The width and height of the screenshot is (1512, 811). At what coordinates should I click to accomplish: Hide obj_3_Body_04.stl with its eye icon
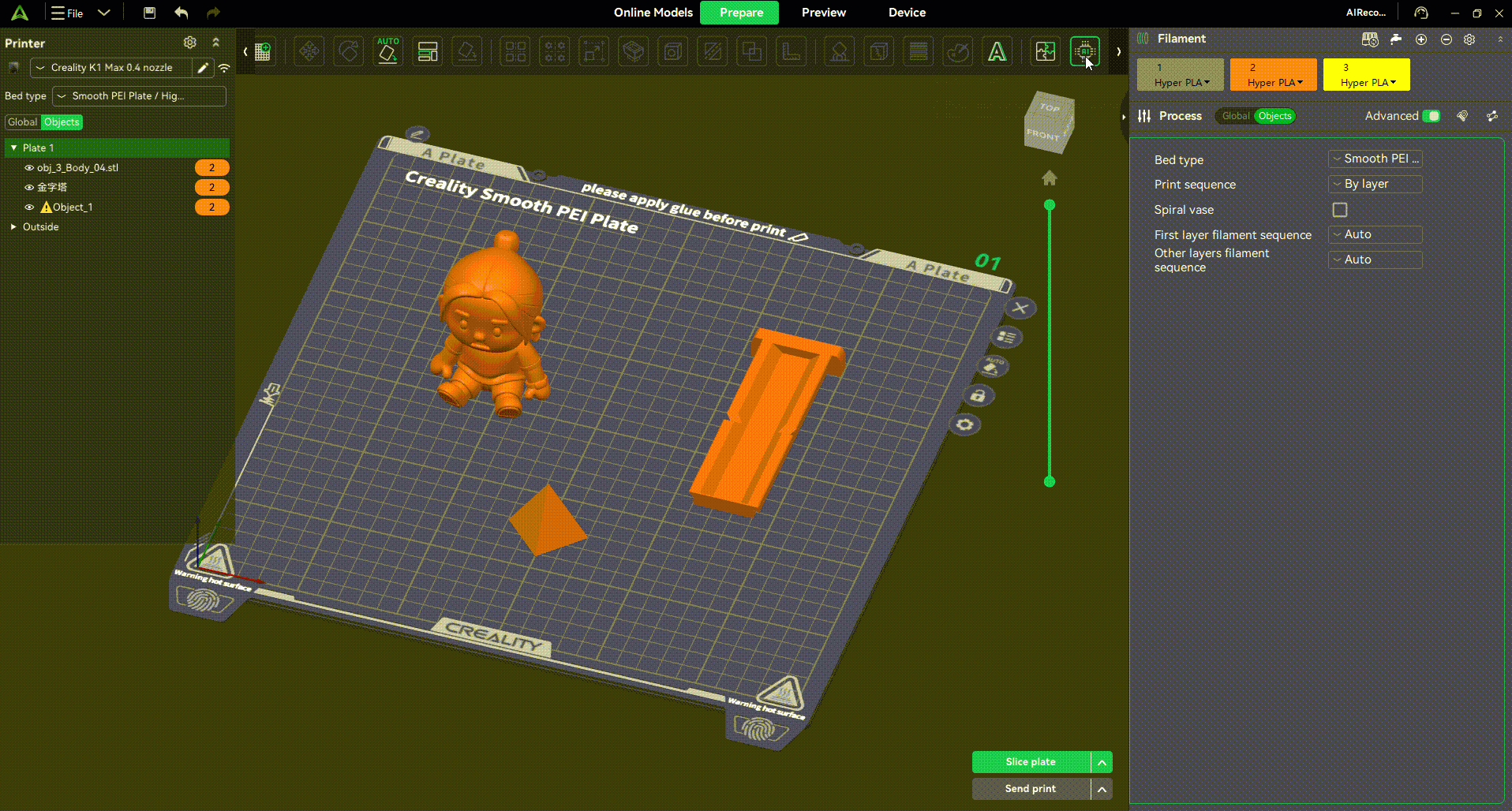coord(29,167)
